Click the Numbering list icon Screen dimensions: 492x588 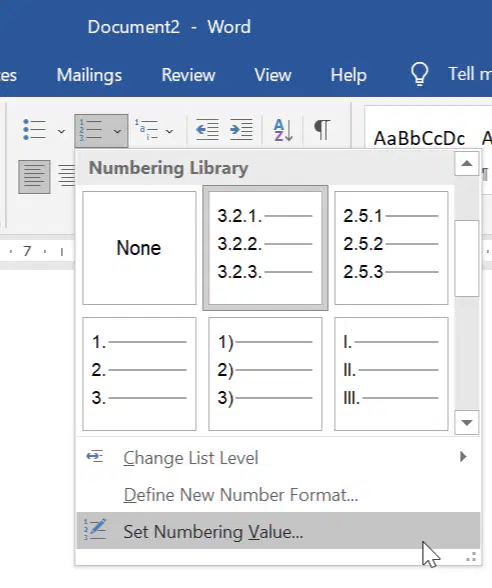90,131
